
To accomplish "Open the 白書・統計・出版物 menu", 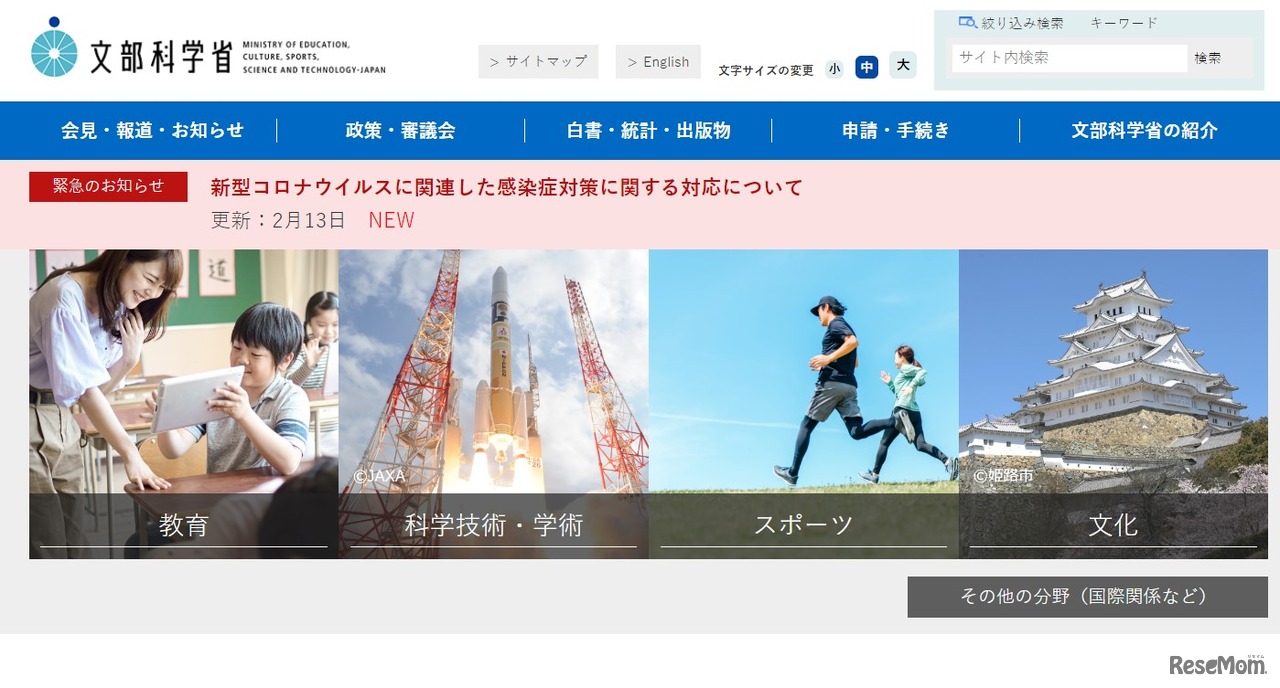I will pos(647,130).
